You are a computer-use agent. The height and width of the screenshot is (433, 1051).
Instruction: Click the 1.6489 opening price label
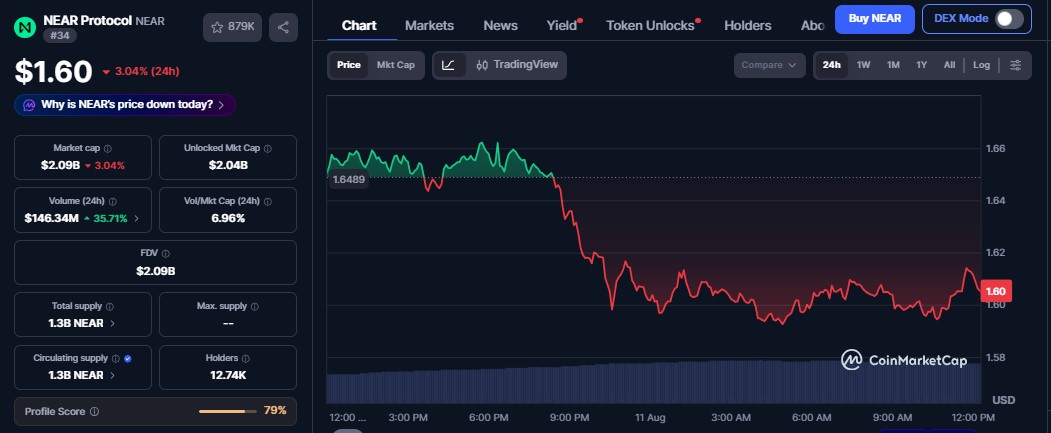pyautogui.click(x=348, y=179)
